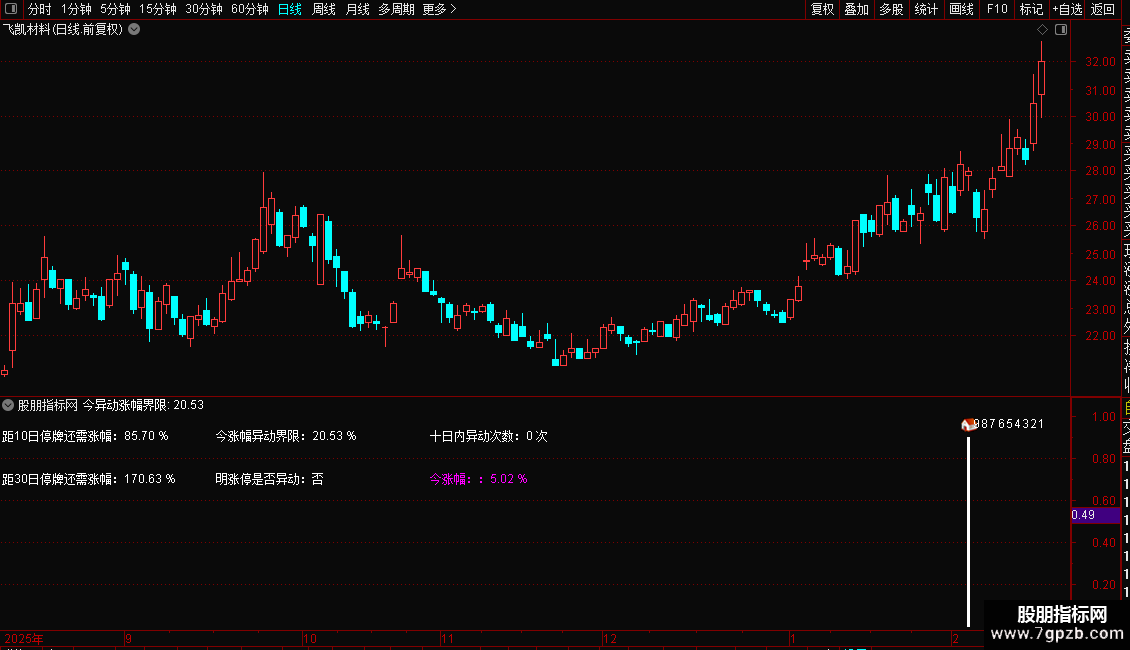Click the 32.00 price axis label

pos(1100,62)
